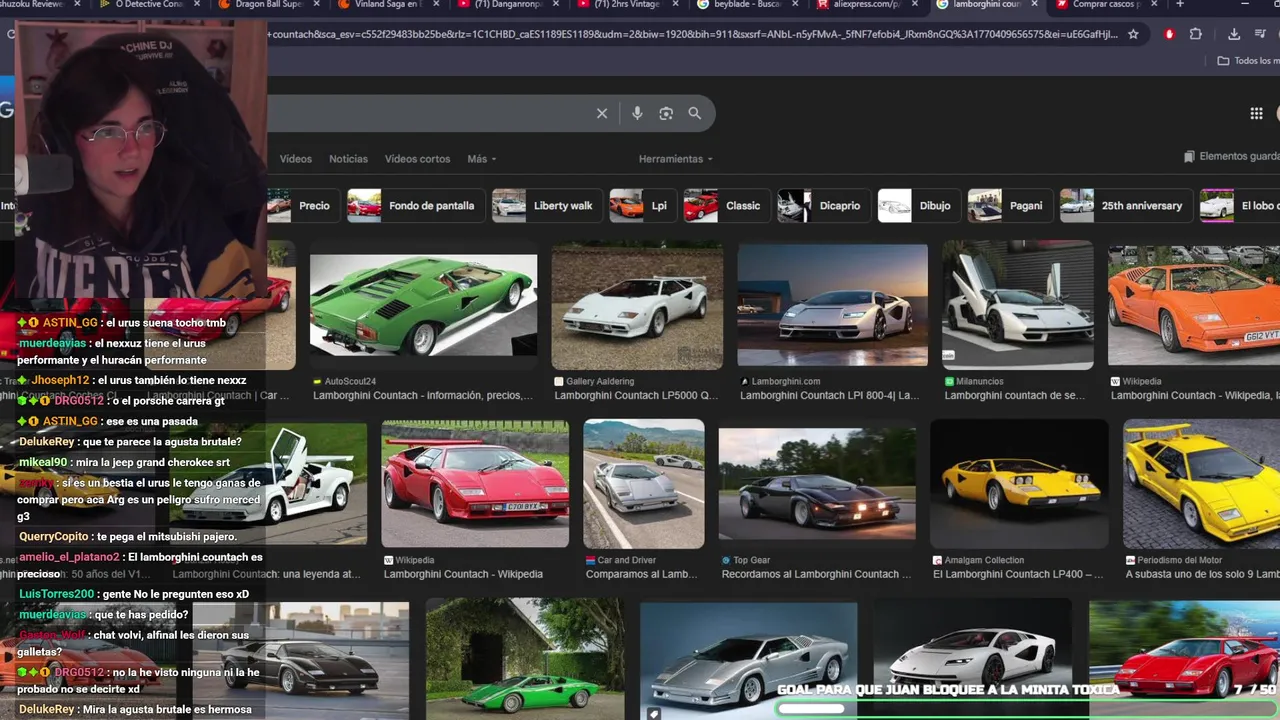Expand the 'Herramientas' dropdown
This screenshot has height=720, width=1280.
tap(676, 159)
